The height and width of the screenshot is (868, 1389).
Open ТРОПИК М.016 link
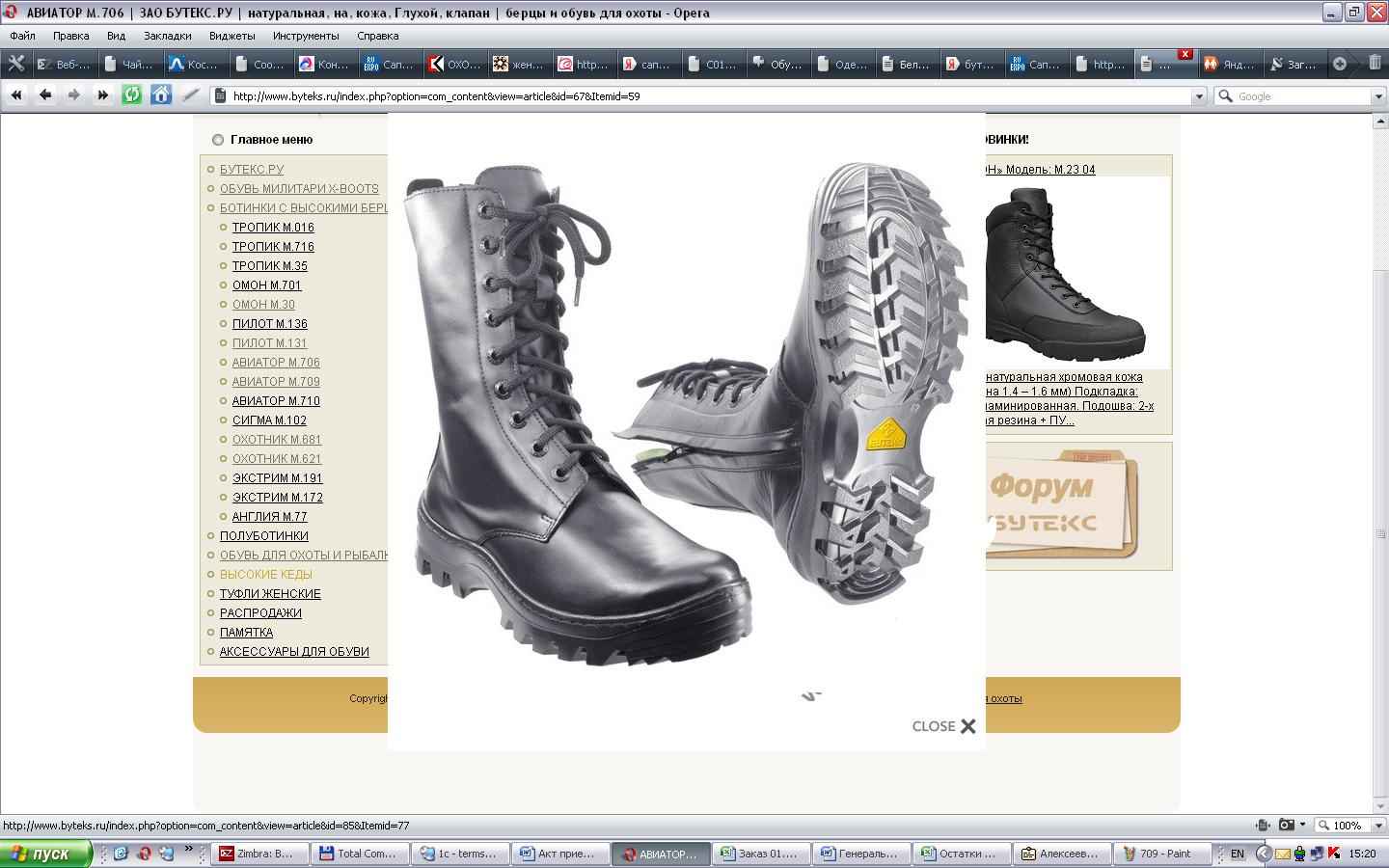point(273,228)
